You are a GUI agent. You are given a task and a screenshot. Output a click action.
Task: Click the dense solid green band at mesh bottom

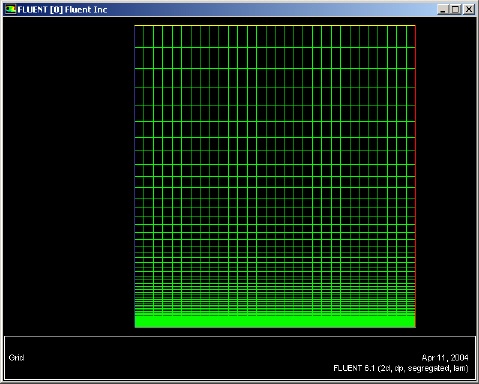point(275,322)
